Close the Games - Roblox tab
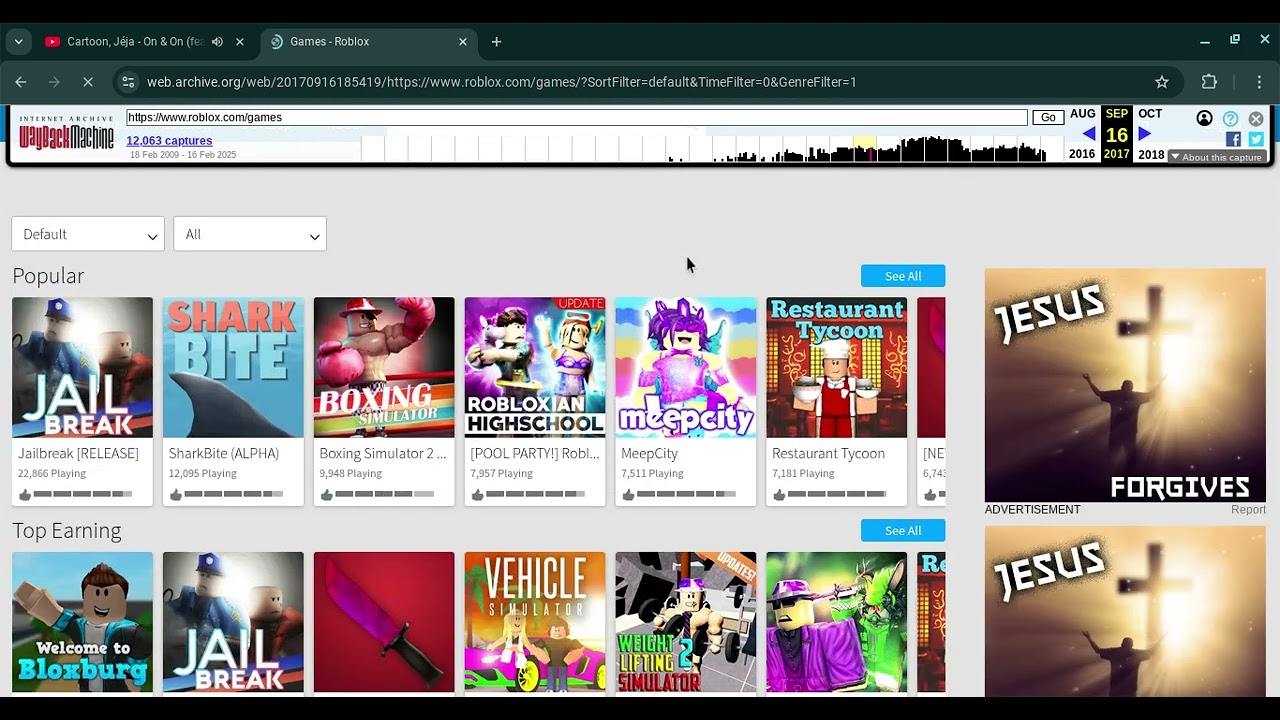The image size is (1280, 720). pyautogui.click(x=463, y=42)
